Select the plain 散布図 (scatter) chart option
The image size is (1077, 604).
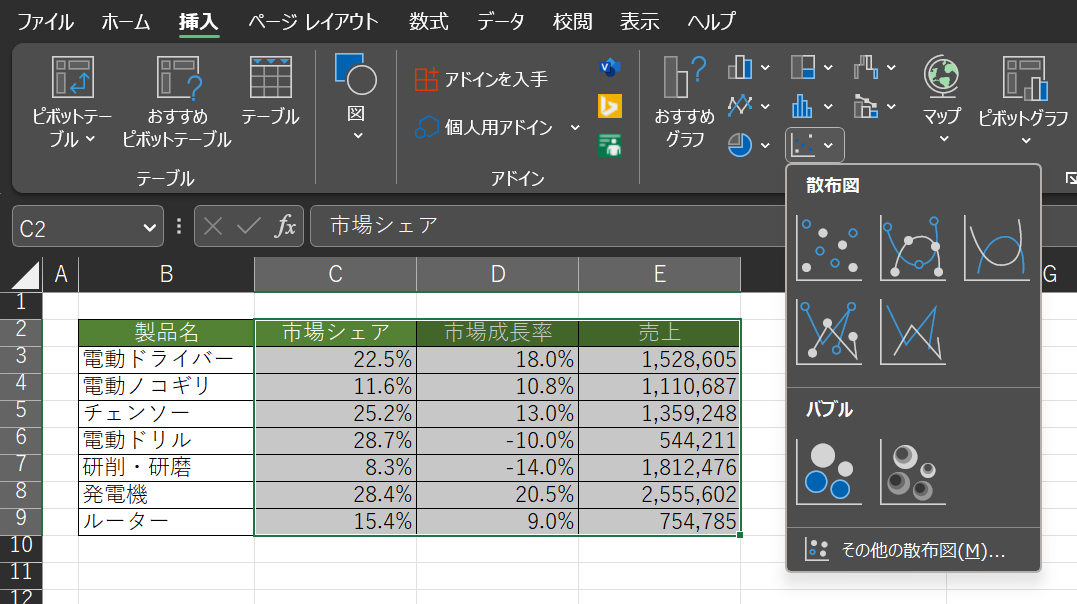click(829, 246)
